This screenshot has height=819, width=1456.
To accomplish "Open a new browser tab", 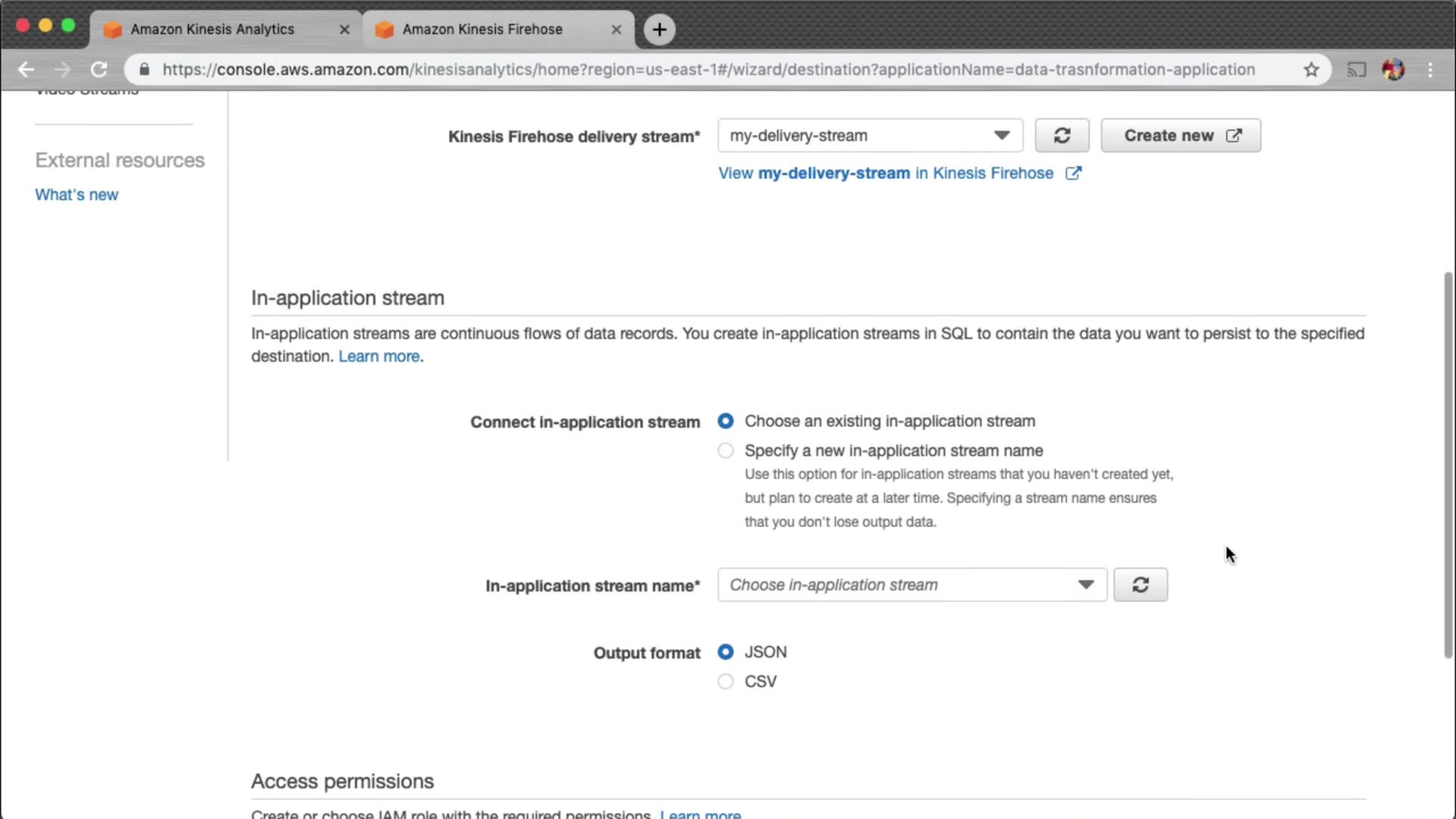I will pyautogui.click(x=659, y=30).
